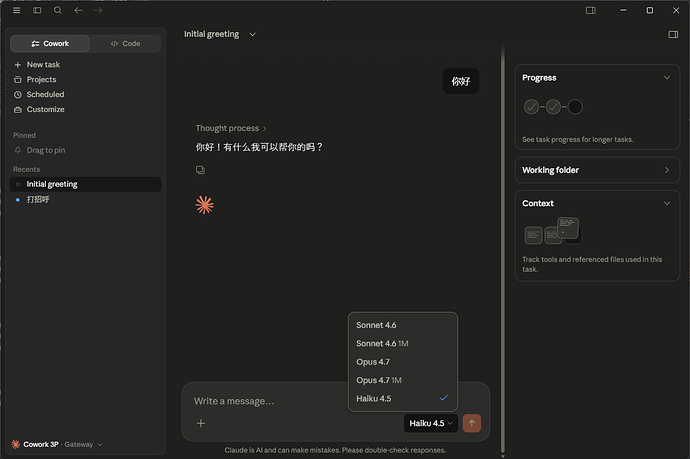Screen dimensions: 690x459
Task: Click the Progress steps indicator graphic
Action: [553, 106]
